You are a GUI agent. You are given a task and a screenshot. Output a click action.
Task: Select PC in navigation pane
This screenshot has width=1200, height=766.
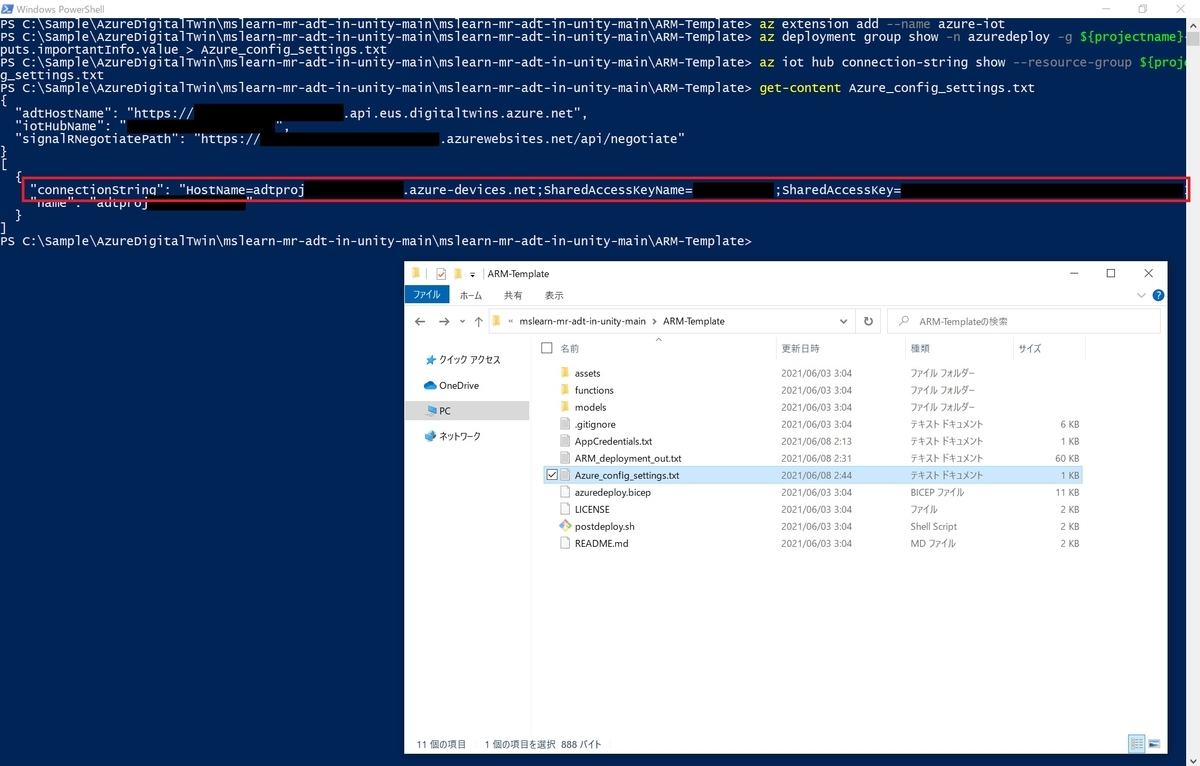(467, 410)
